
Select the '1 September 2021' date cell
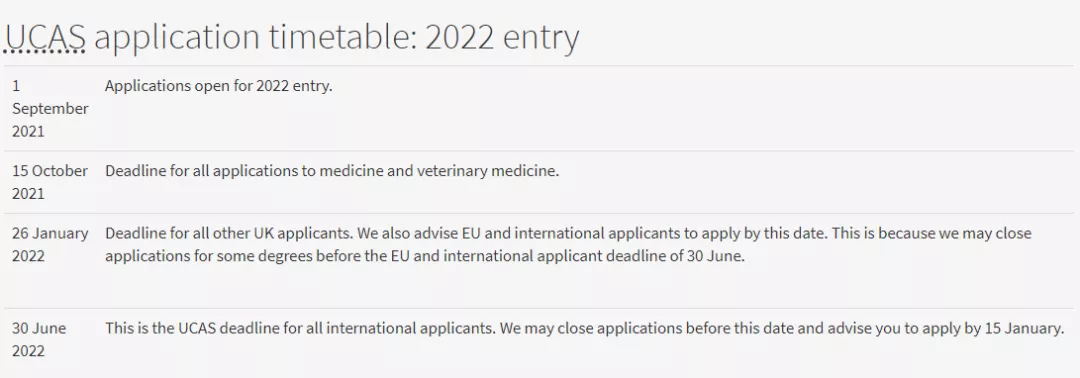[x=50, y=109]
